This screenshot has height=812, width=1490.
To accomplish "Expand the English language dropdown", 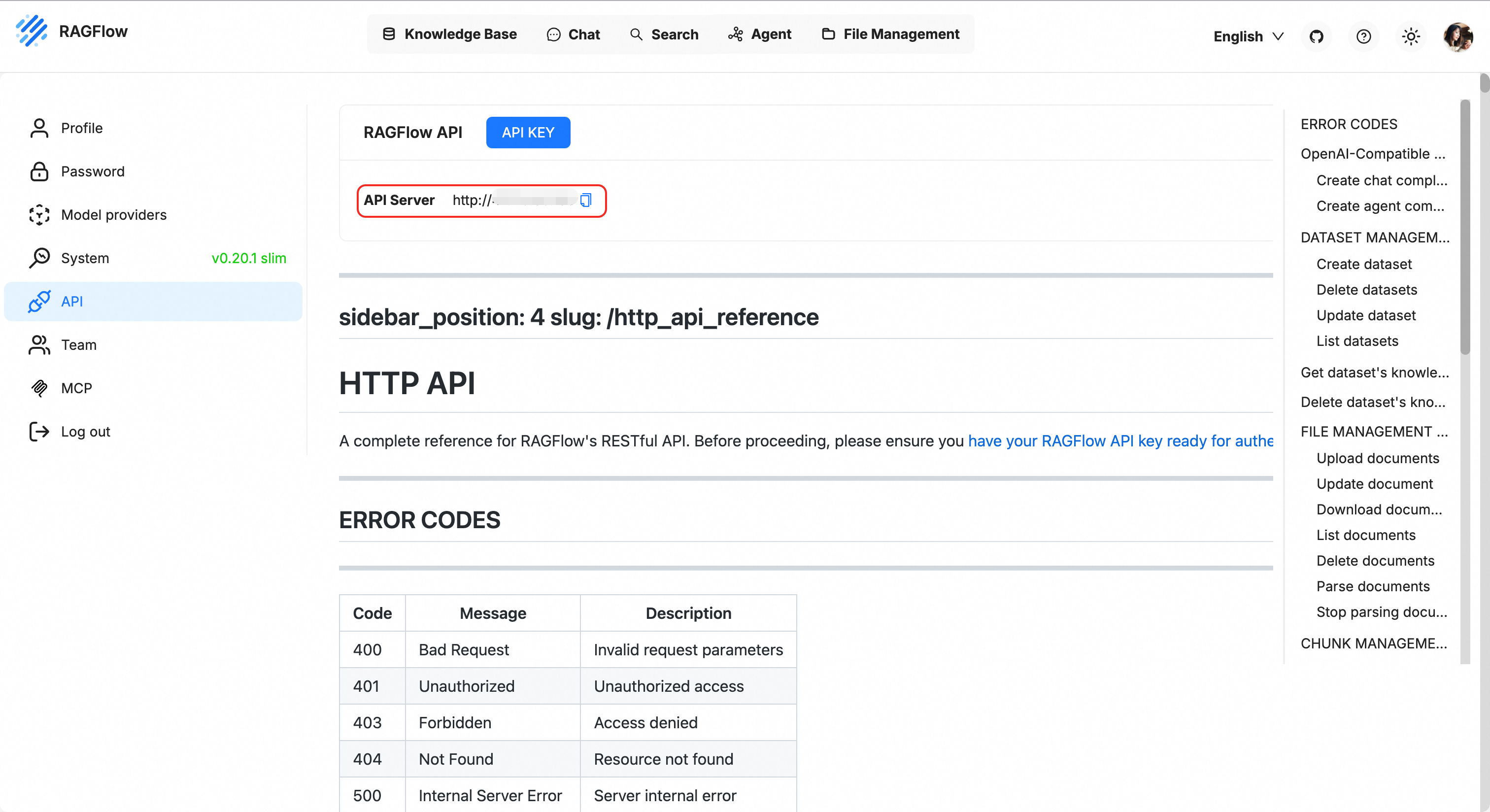I will [x=1248, y=36].
